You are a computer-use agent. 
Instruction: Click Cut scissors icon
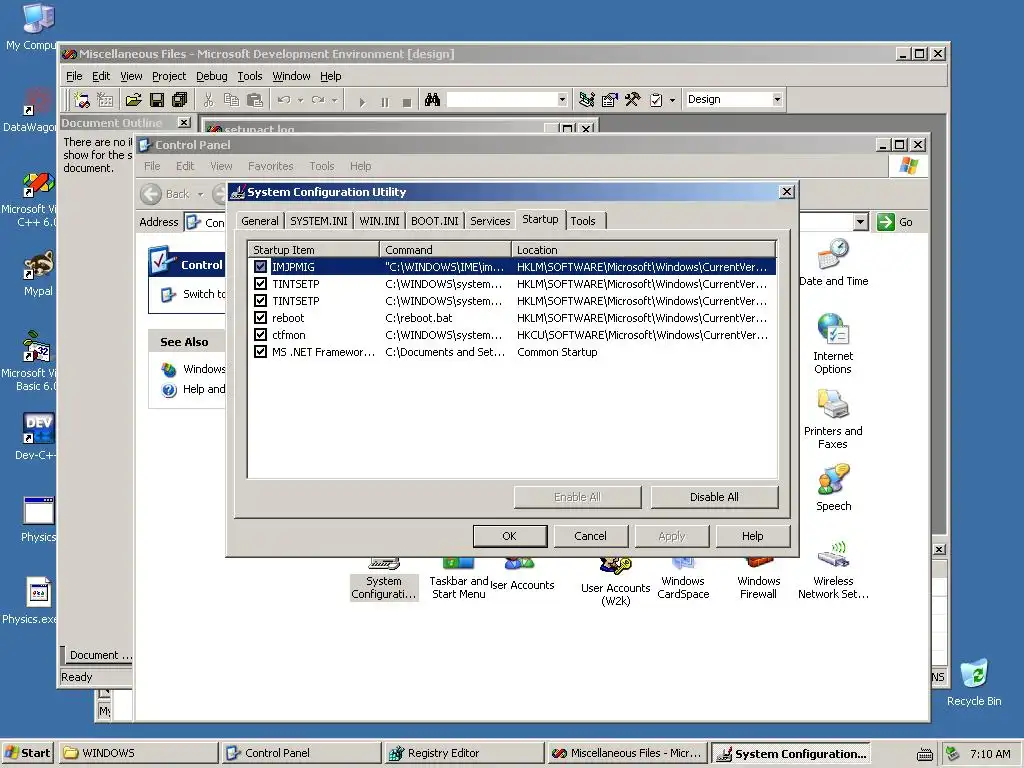pyautogui.click(x=208, y=100)
